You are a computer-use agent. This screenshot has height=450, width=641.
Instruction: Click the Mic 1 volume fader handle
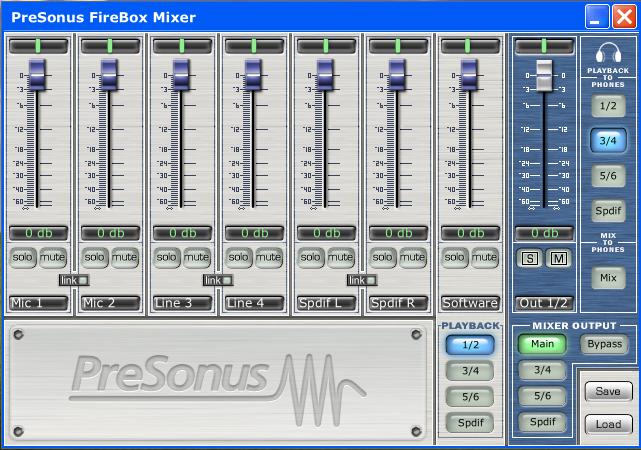(37, 75)
